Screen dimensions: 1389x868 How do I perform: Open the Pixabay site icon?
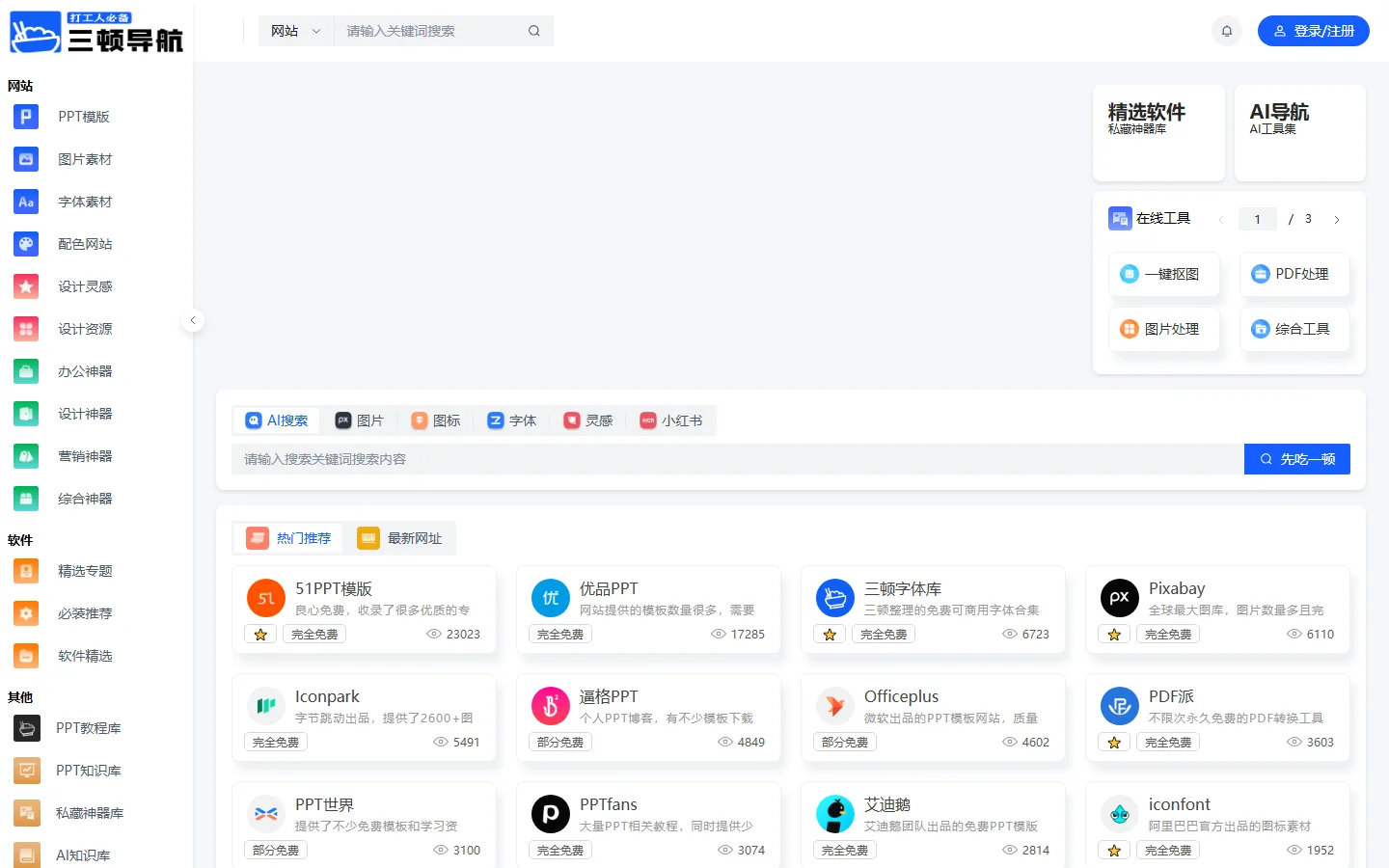pyautogui.click(x=1120, y=598)
